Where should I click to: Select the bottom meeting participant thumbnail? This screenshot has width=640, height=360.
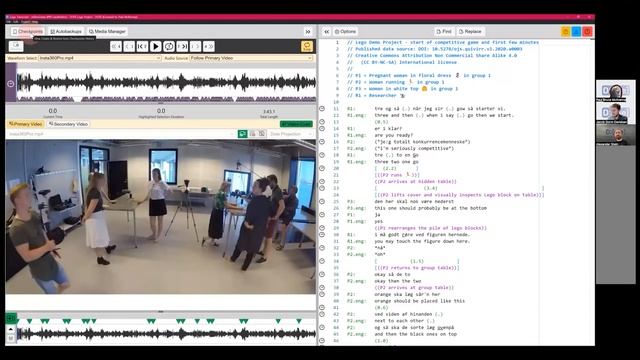point(615,136)
